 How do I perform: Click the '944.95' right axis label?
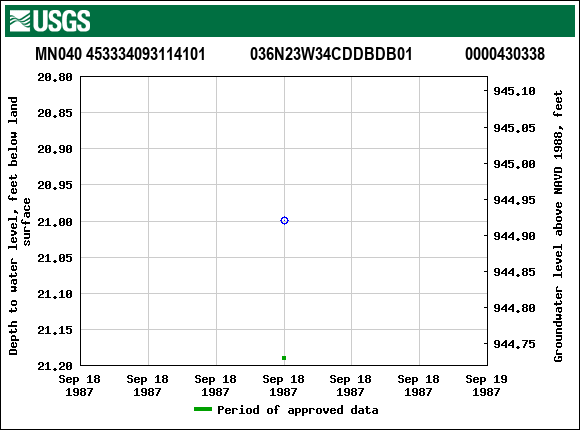[x=515, y=200]
